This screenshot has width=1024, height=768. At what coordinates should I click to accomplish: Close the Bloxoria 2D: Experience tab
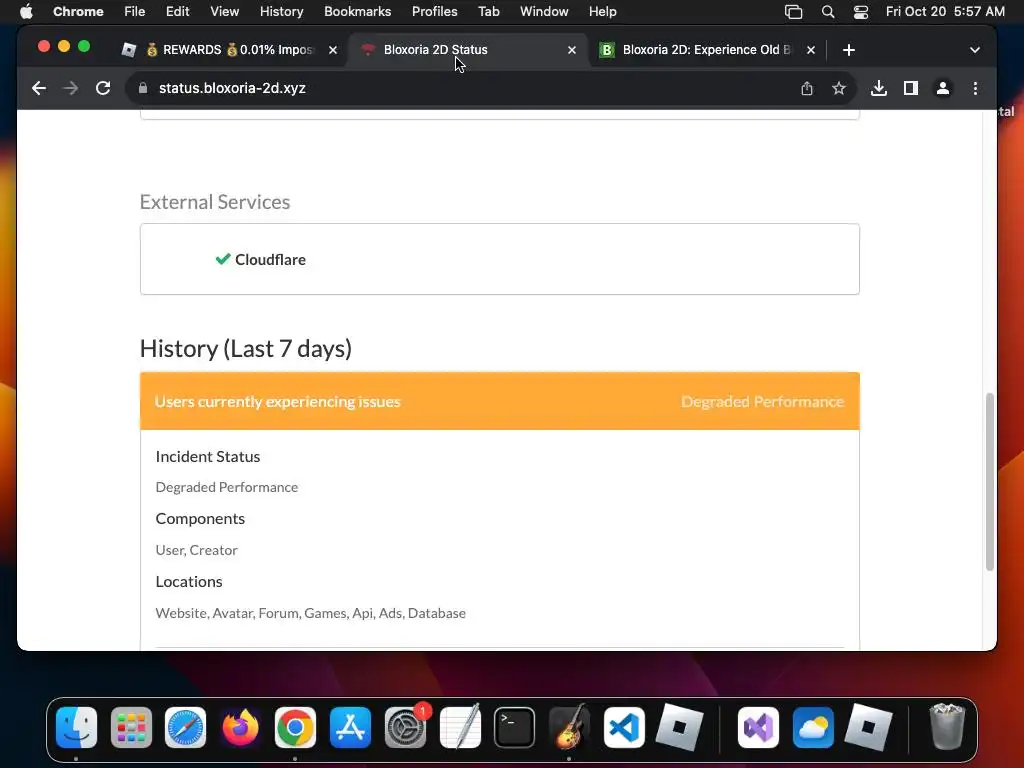pos(810,50)
